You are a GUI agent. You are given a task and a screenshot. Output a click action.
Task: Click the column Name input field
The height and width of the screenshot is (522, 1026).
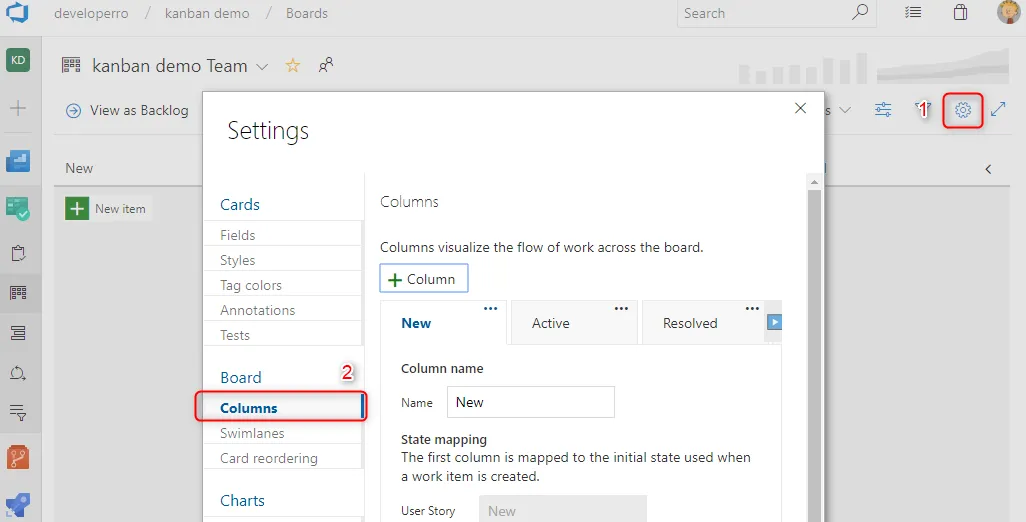530,402
